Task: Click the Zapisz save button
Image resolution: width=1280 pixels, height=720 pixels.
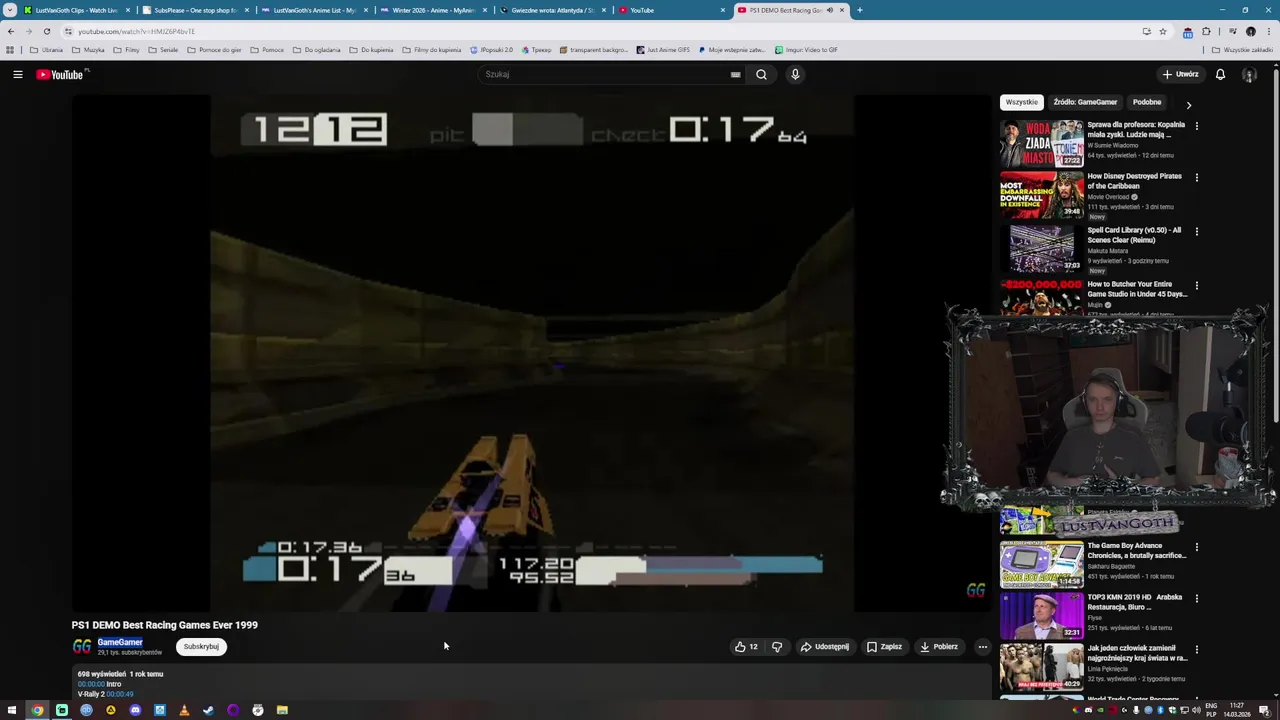Action: 884,646
